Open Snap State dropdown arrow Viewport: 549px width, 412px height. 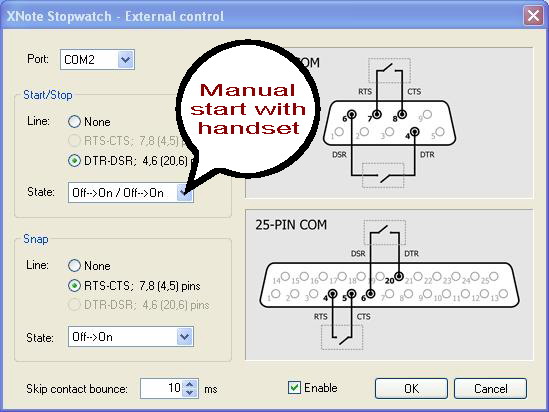pyautogui.click(x=185, y=337)
